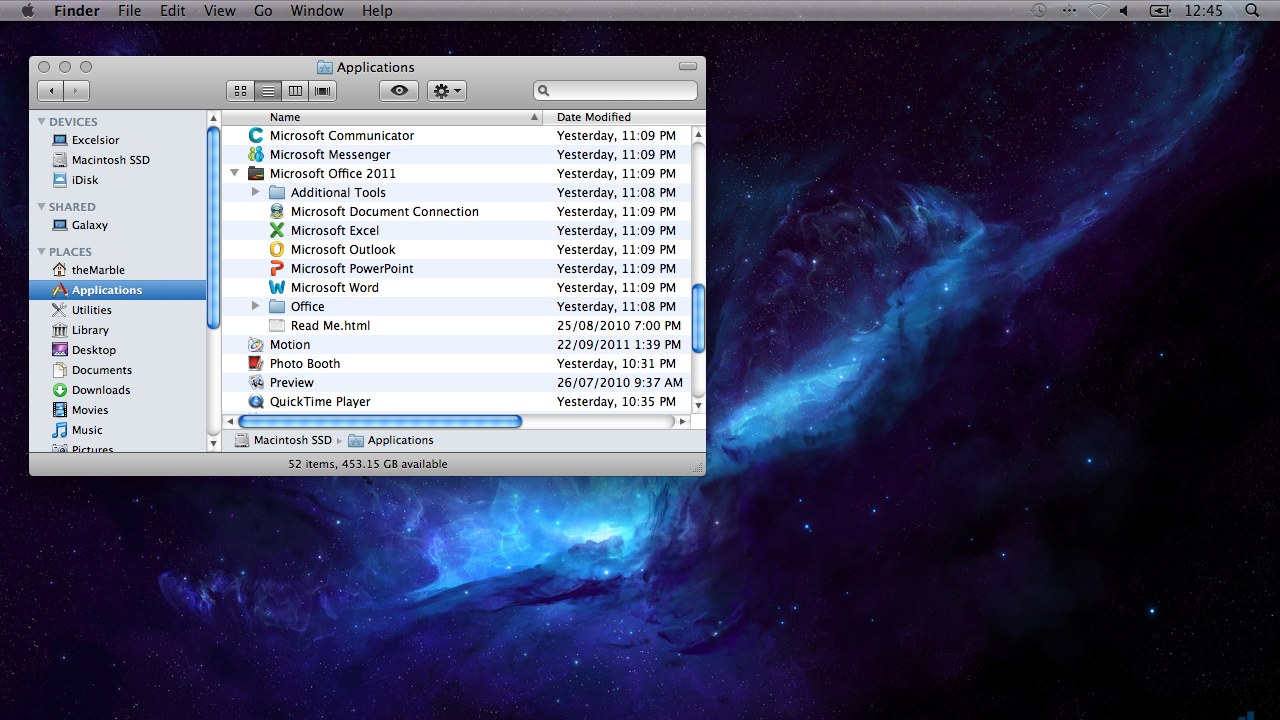Image resolution: width=1280 pixels, height=720 pixels.
Task: Expand the Office subfolder
Action: click(256, 306)
